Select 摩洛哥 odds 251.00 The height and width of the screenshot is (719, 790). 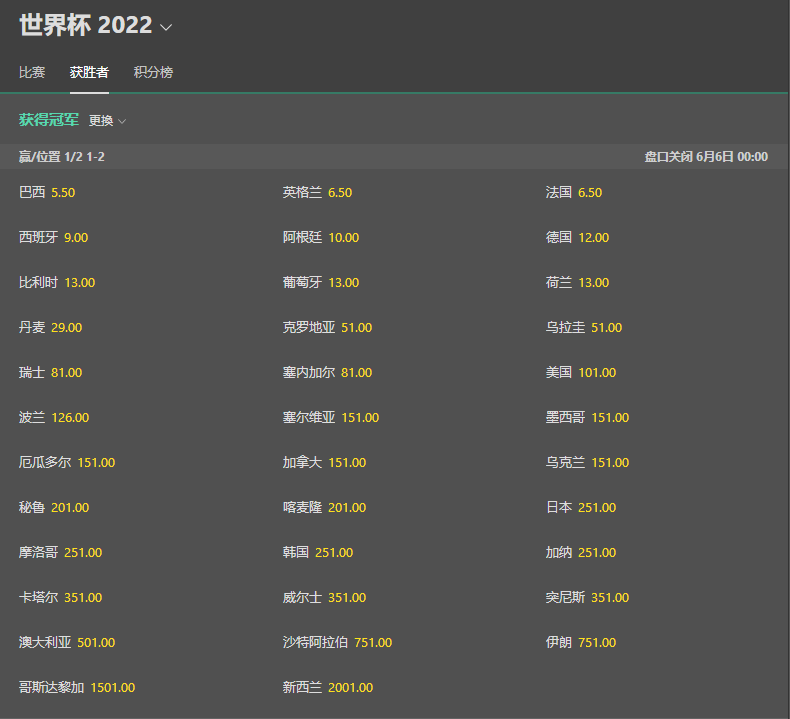[x=60, y=552]
